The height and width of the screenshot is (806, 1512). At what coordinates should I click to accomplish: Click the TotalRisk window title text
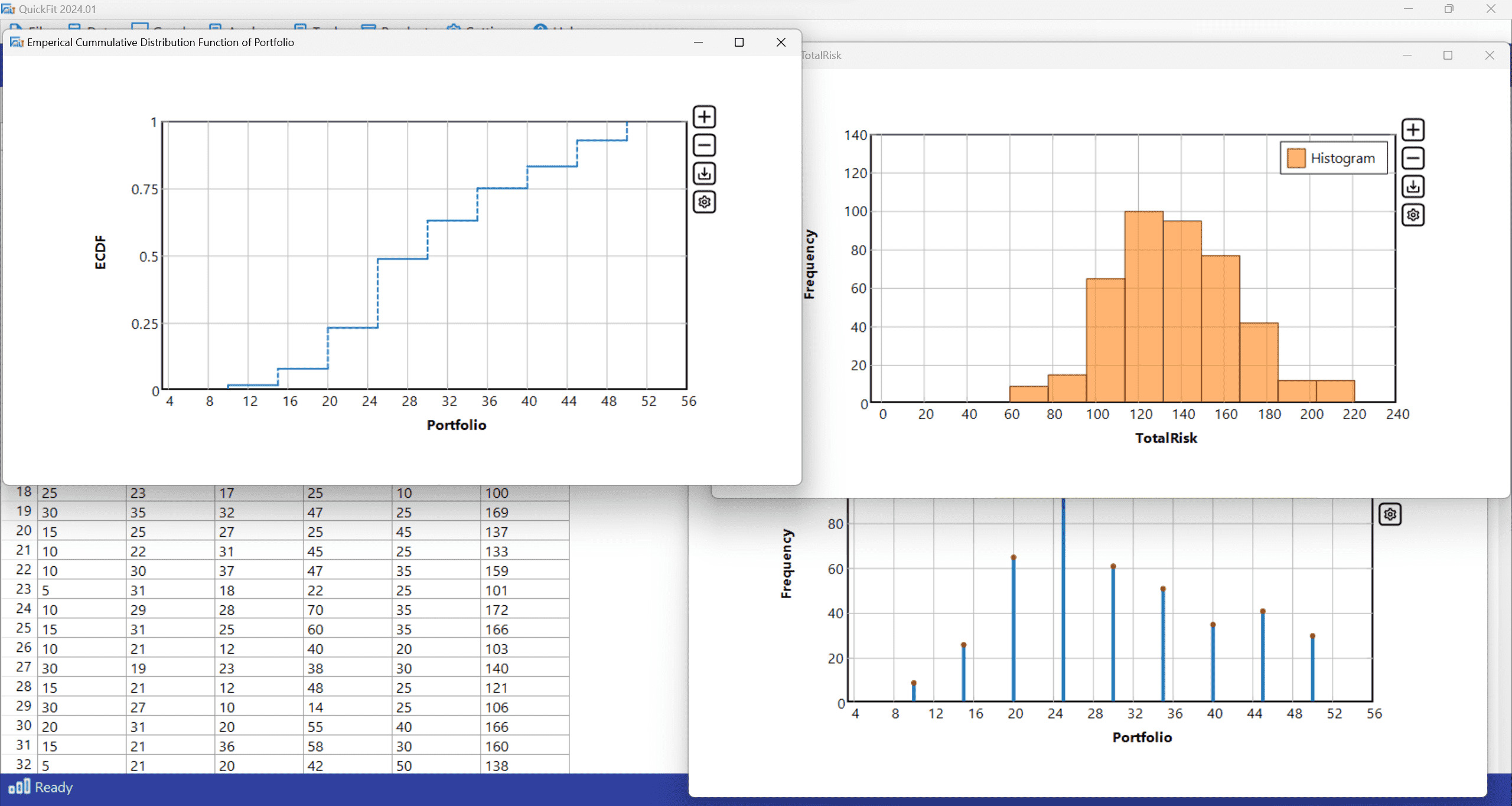(x=821, y=56)
